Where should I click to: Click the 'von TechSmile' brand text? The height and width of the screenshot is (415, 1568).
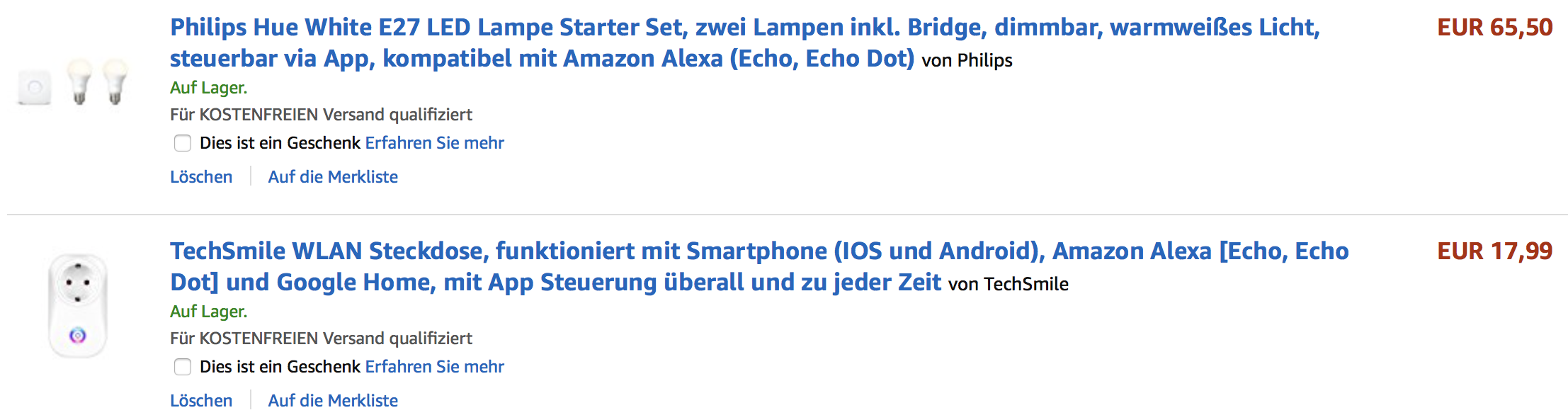tap(1009, 285)
